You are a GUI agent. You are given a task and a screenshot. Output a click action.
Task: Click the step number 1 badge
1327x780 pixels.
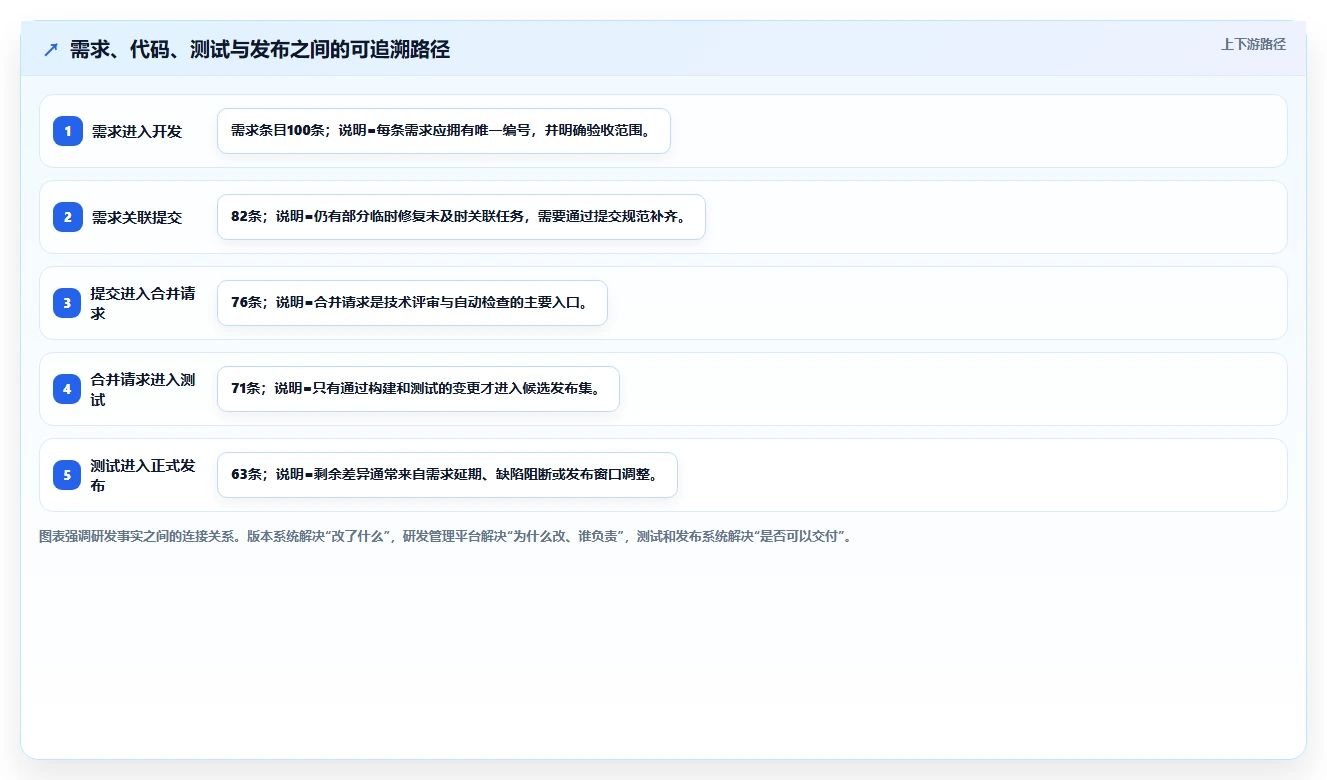[x=68, y=131]
